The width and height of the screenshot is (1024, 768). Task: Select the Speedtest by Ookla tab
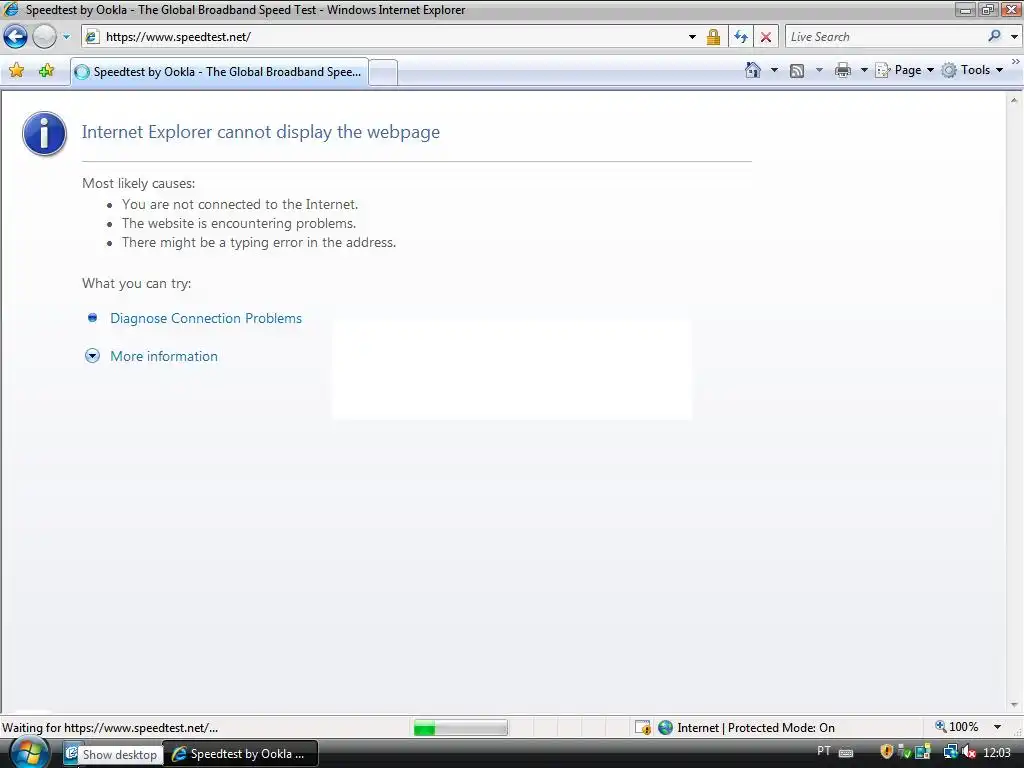pyautogui.click(x=219, y=72)
